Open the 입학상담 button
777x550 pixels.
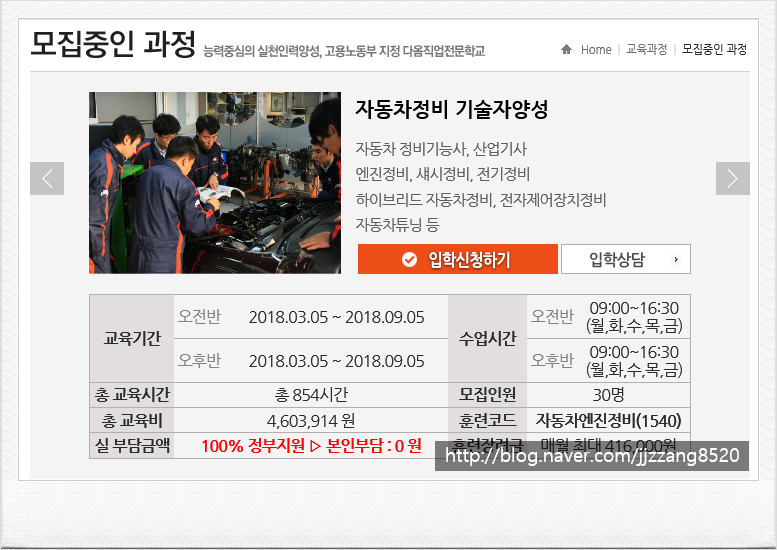(625, 259)
